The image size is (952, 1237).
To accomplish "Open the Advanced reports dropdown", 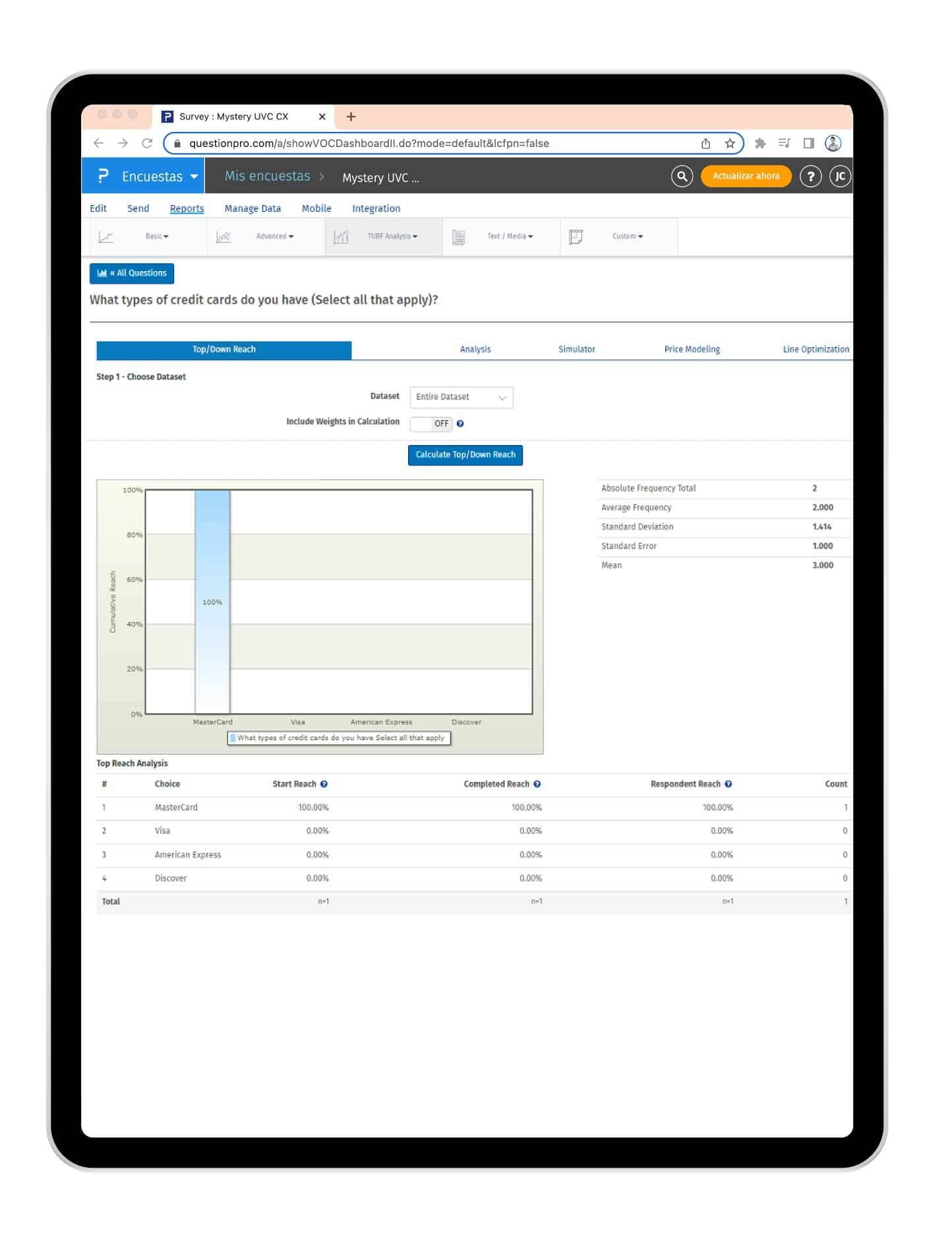I will point(275,236).
